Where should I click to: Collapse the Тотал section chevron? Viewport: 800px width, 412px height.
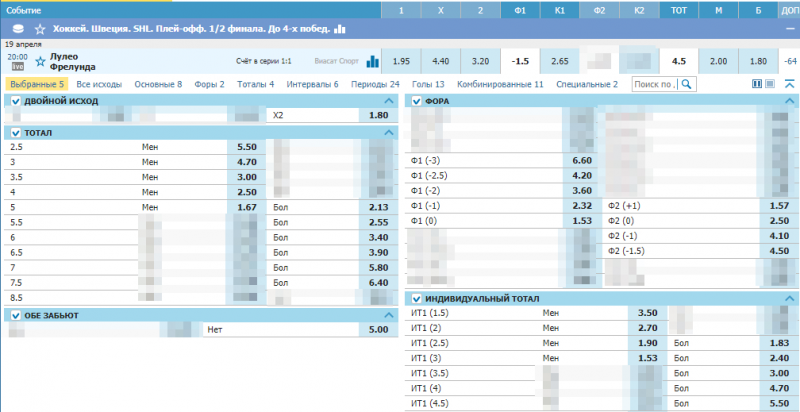point(388,132)
